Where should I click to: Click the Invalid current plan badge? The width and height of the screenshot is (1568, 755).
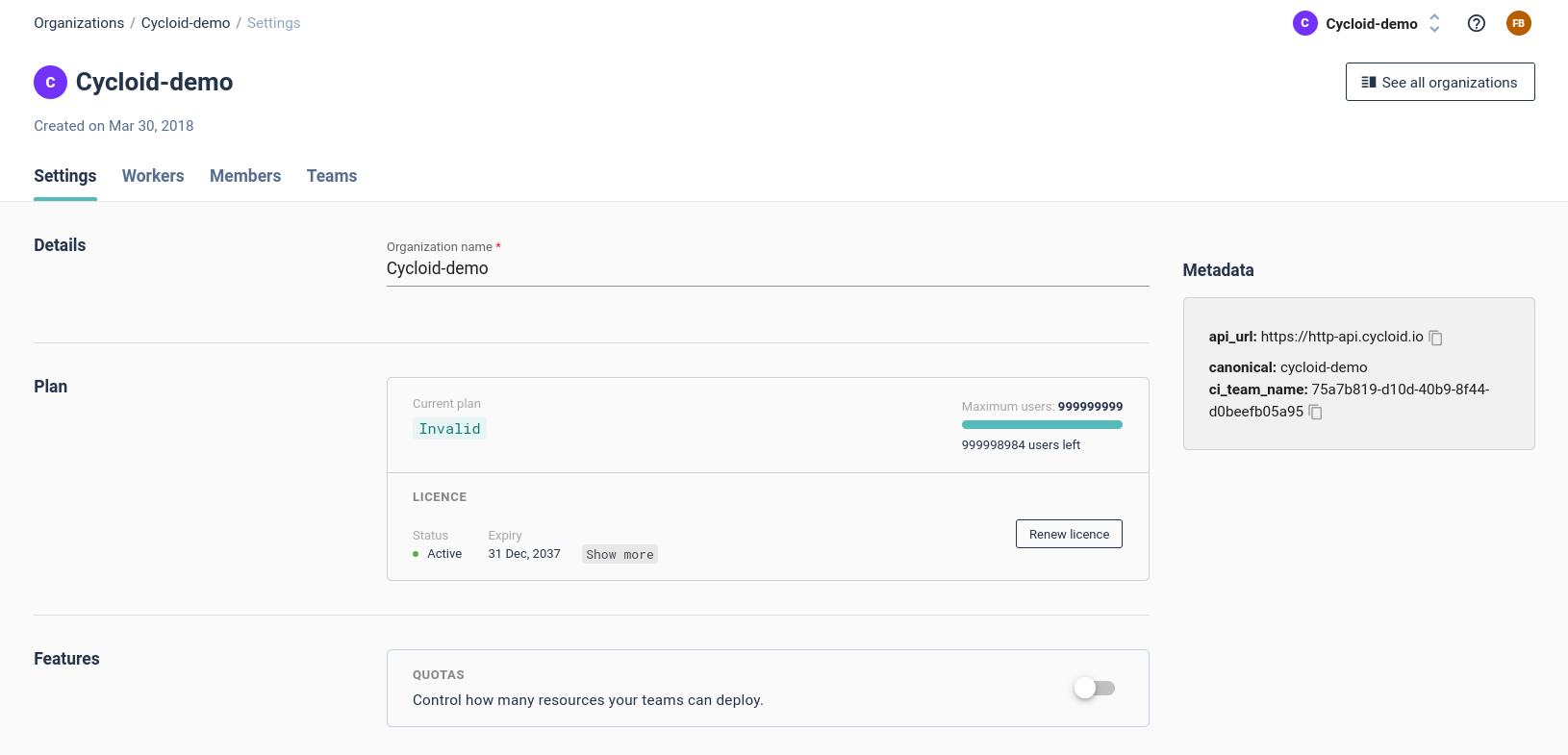coord(449,429)
